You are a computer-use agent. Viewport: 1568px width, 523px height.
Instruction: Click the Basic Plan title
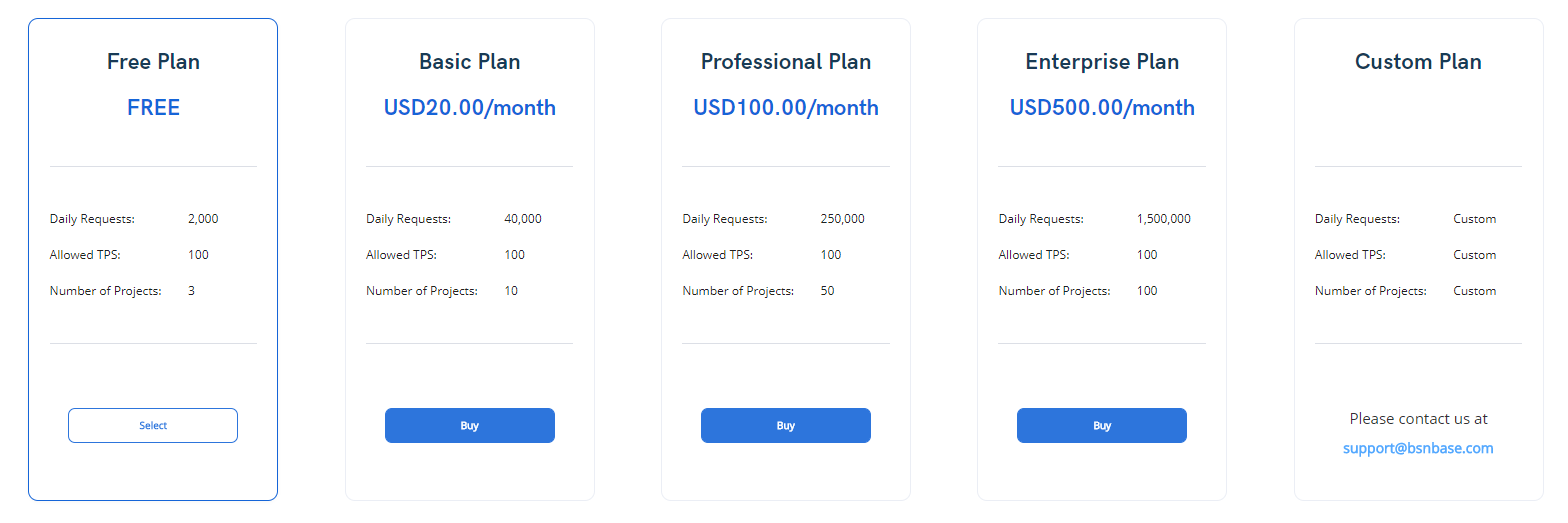(470, 62)
